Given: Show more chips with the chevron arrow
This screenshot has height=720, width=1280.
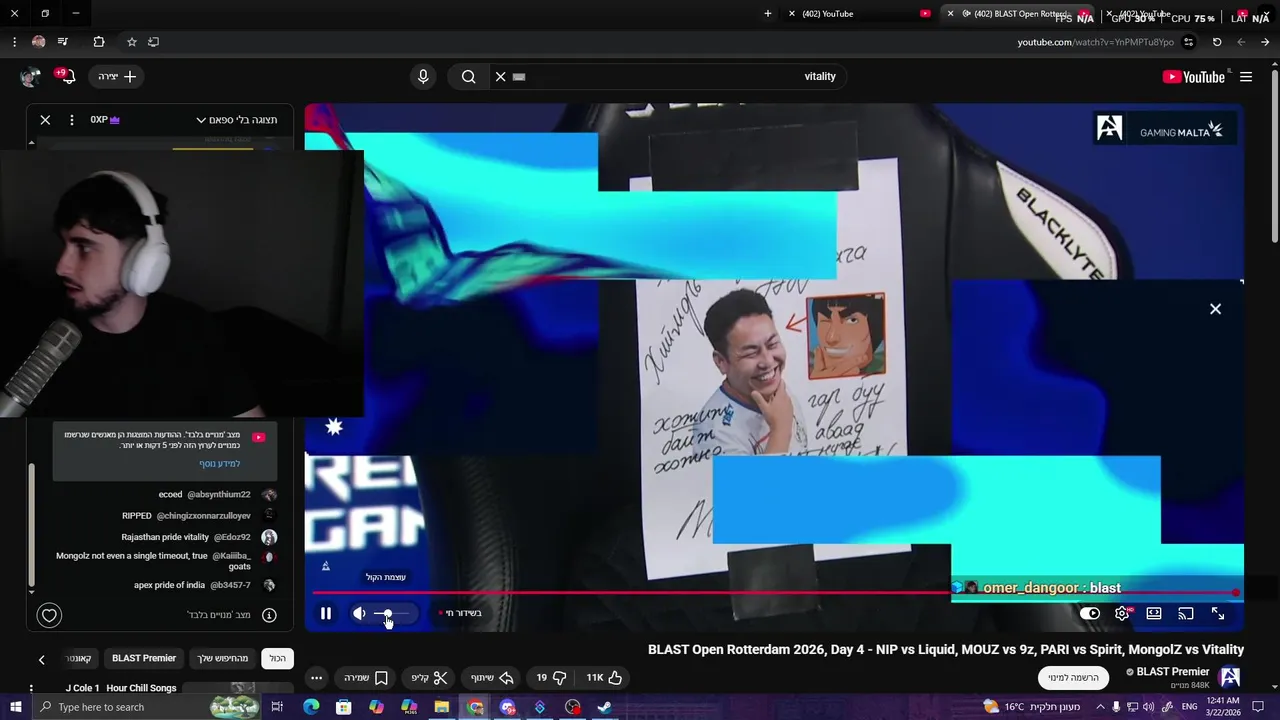Looking at the screenshot, I should (x=41, y=659).
